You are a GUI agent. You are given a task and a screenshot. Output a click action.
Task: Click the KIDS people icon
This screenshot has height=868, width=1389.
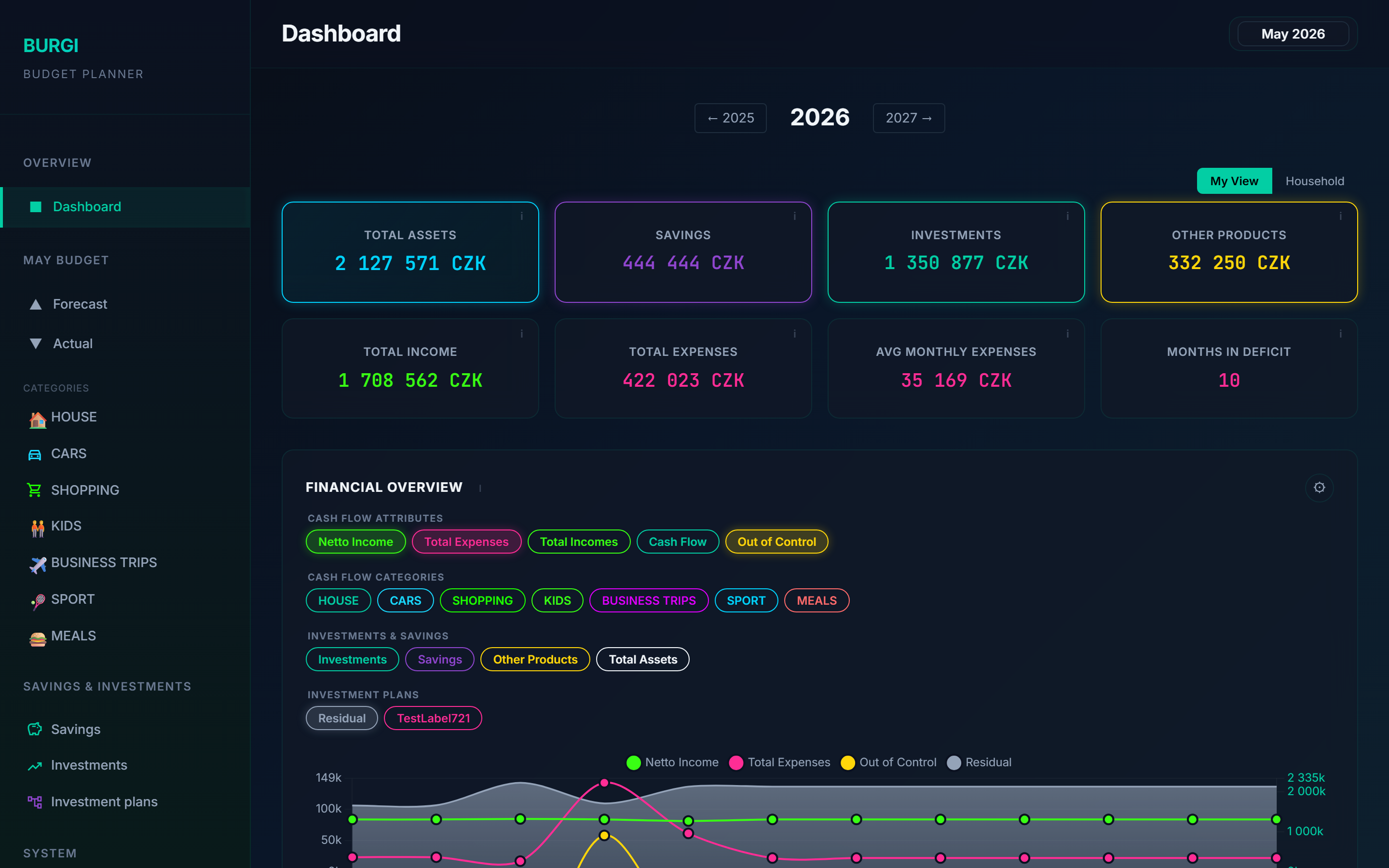[x=38, y=528]
